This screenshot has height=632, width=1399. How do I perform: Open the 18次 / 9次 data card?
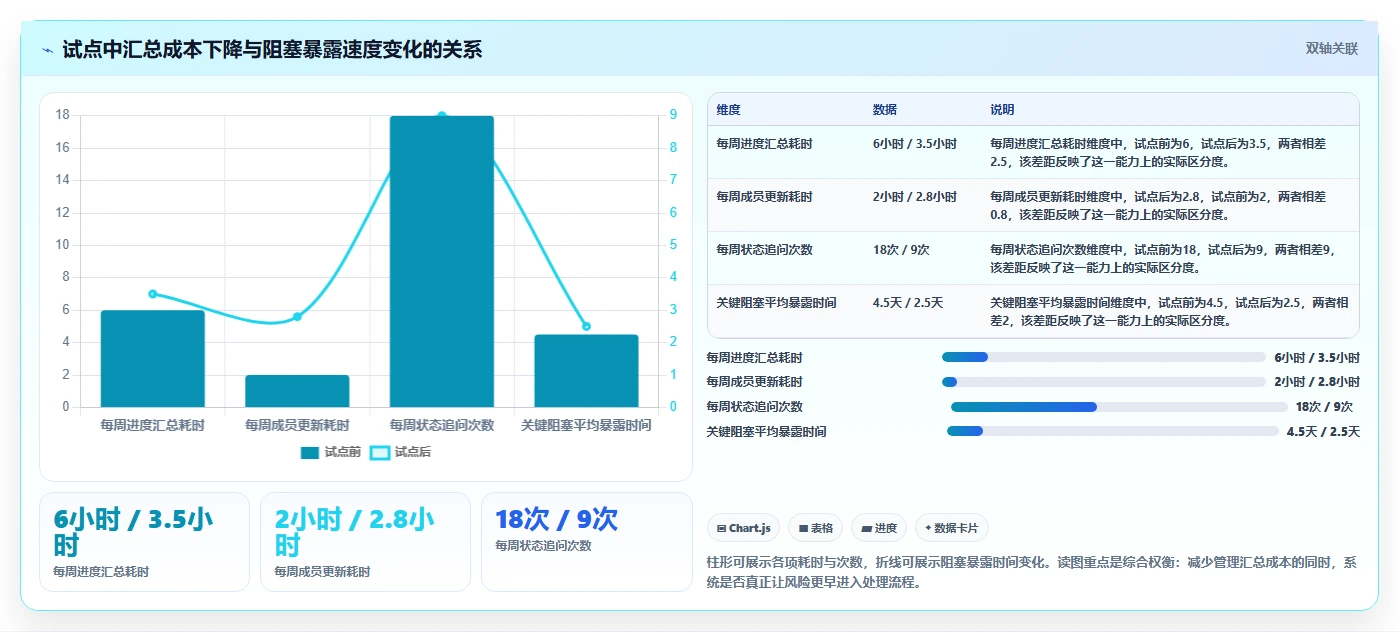[x=586, y=542]
